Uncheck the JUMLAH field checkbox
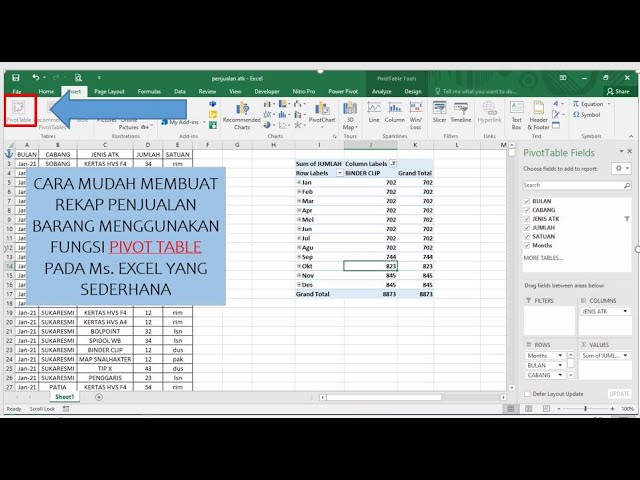The width and height of the screenshot is (640, 480). (x=527, y=228)
